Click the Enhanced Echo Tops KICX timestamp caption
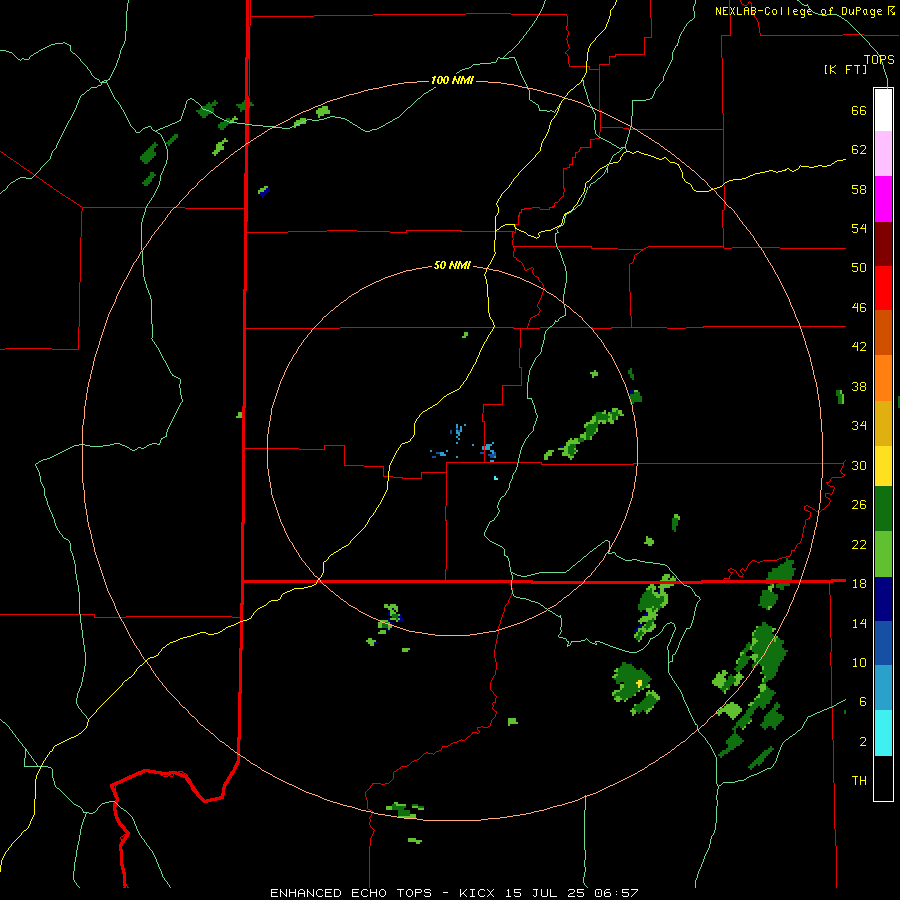 [454, 893]
